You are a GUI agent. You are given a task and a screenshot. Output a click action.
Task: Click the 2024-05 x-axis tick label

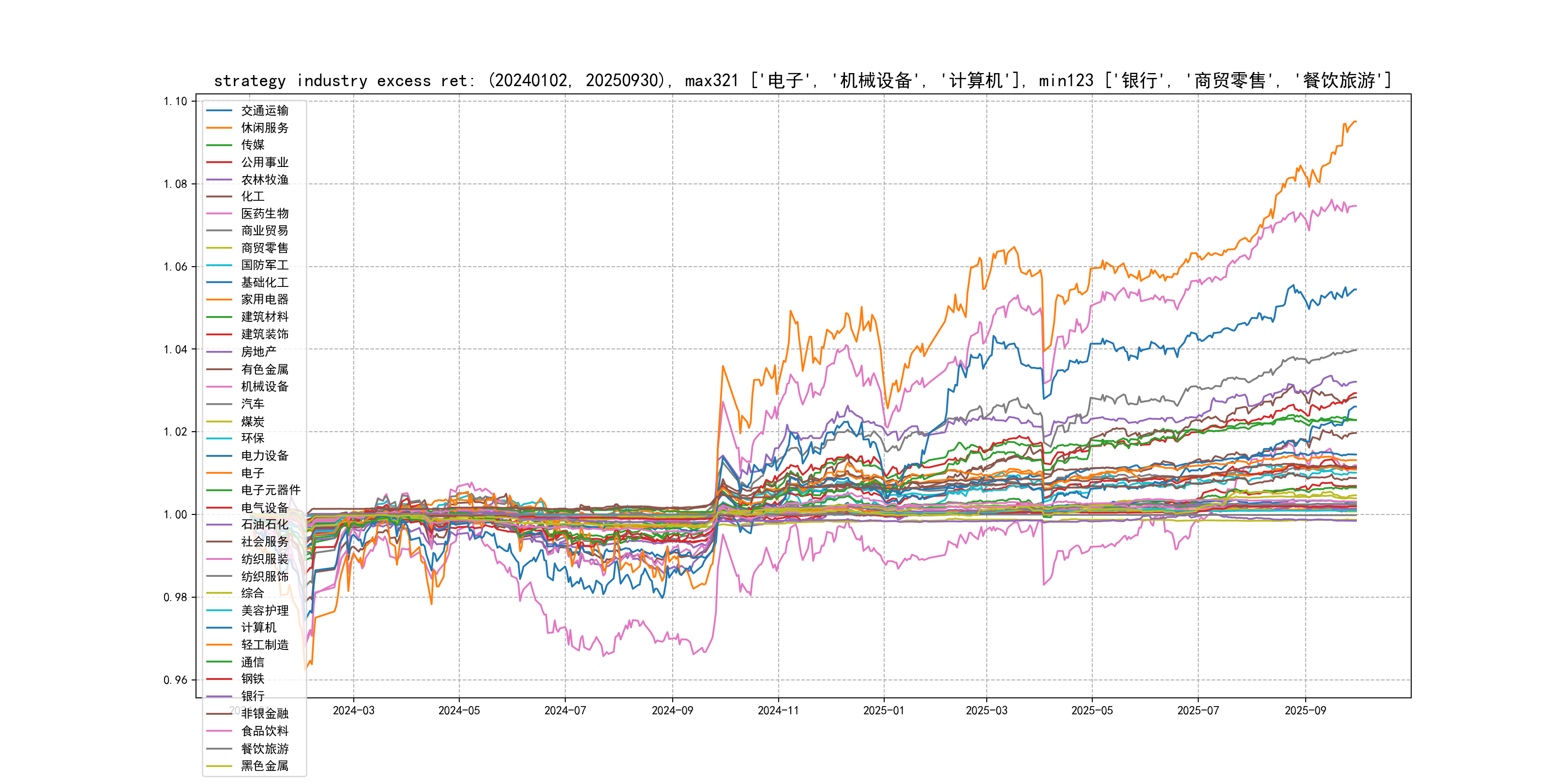(x=459, y=711)
